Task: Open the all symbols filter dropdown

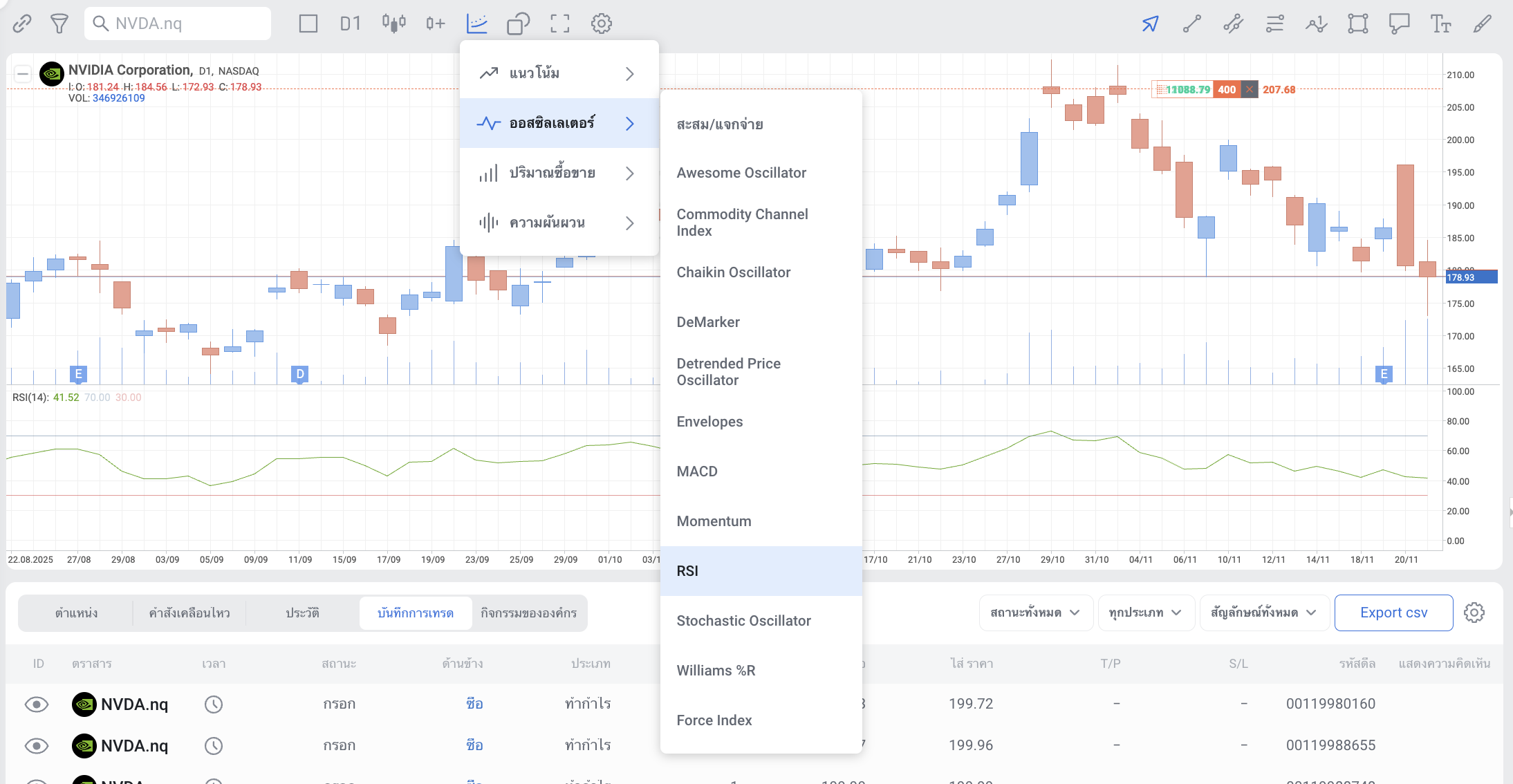Action: pos(1263,613)
